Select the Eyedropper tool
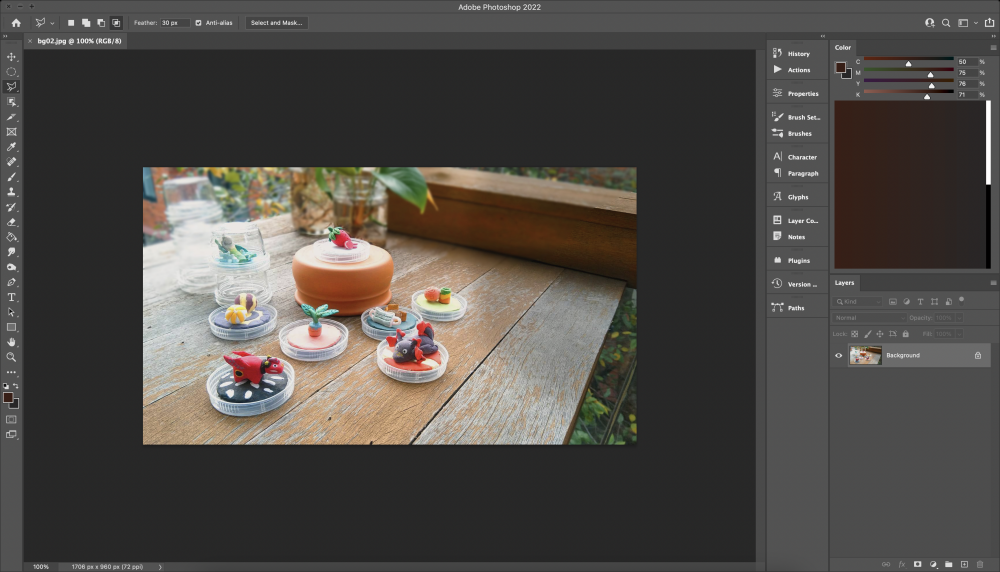The image size is (1000, 572). (x=11, y=147)
